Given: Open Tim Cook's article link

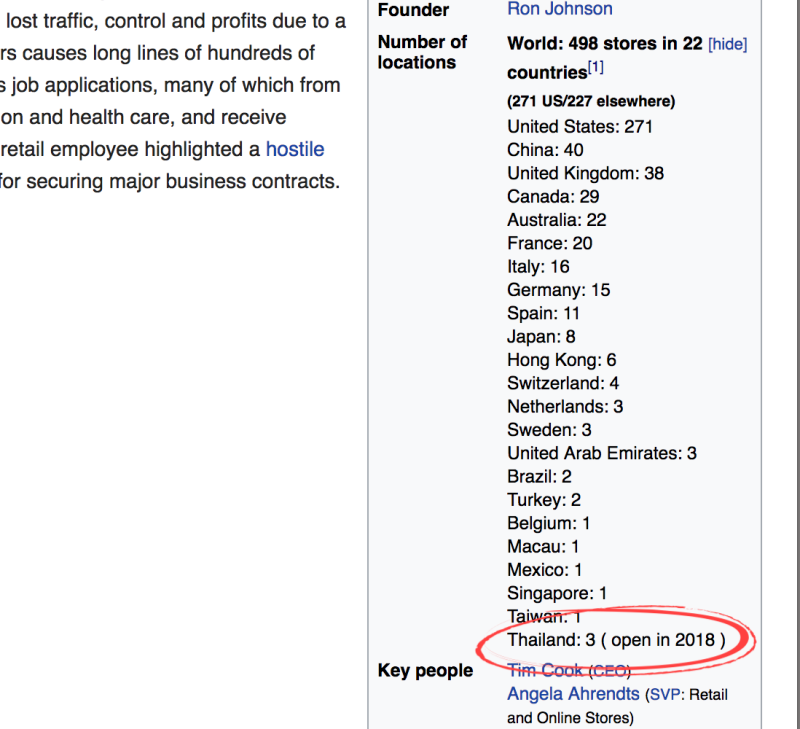Looking at the screenshot, I should (x=545, y=670).
